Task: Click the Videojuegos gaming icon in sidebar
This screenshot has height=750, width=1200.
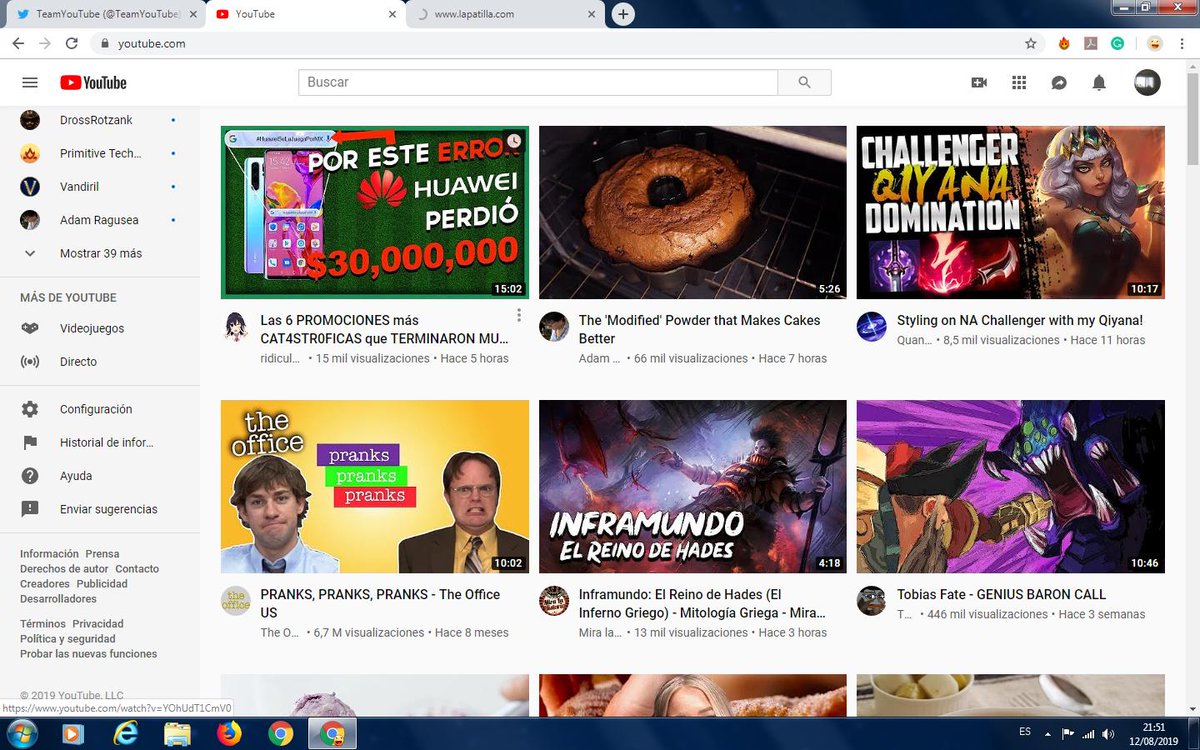Action: 30,328
